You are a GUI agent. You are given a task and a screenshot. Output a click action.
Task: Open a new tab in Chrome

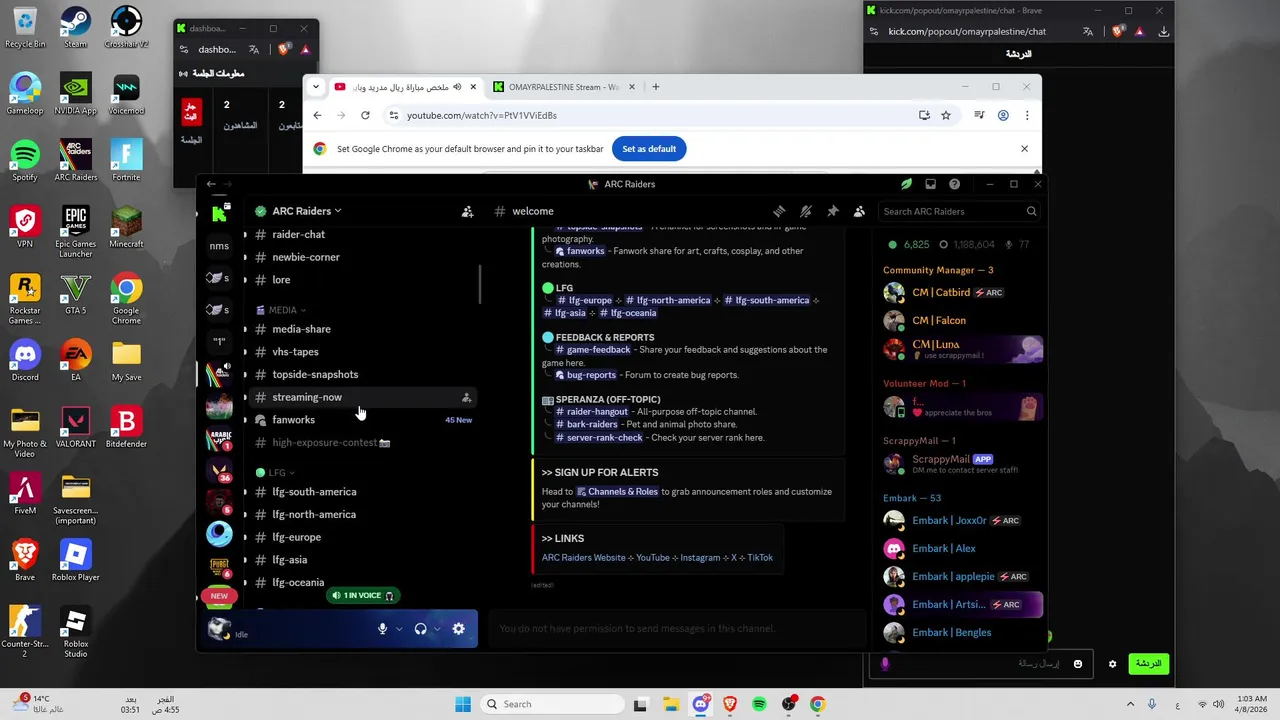click(x=656, y=87)
